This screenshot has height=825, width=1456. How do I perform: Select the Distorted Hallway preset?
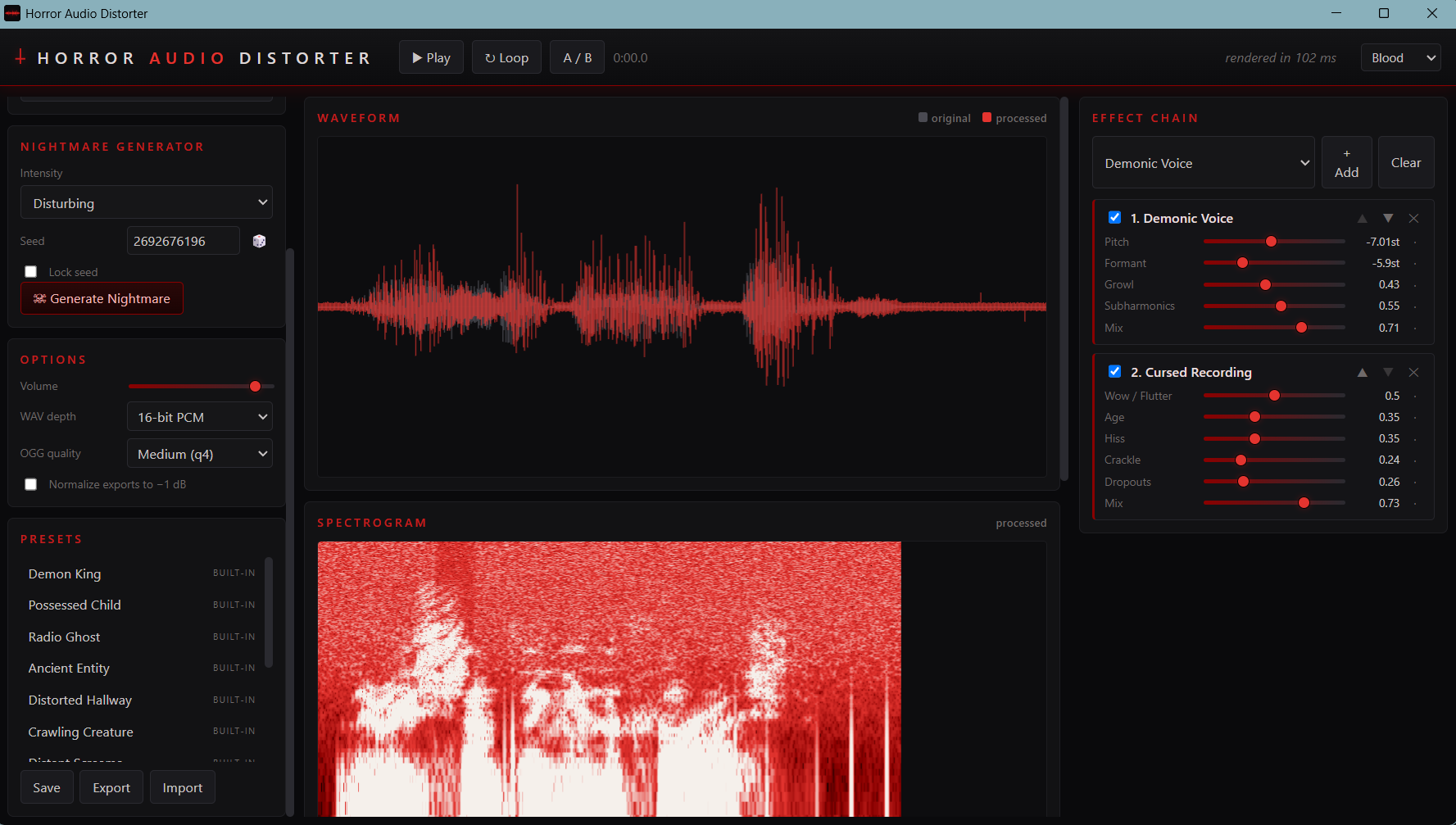coord(142,700)
